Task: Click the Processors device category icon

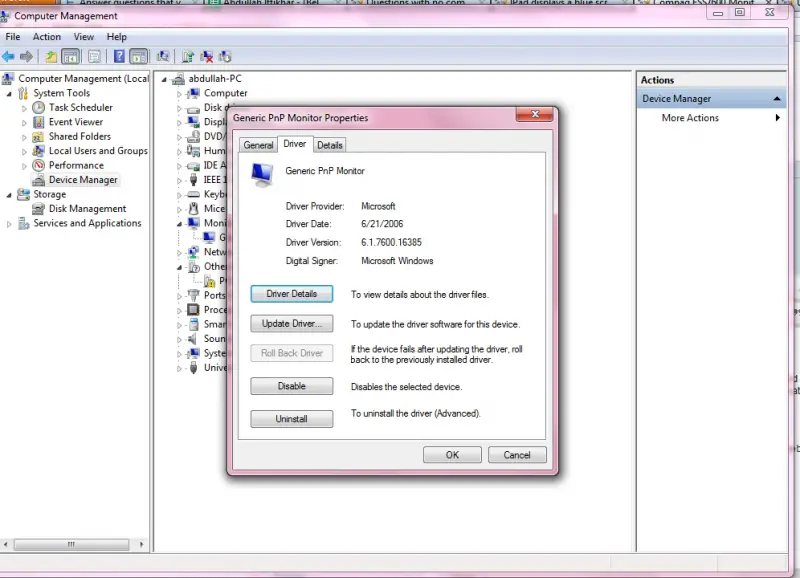Action: coord(193,310)
